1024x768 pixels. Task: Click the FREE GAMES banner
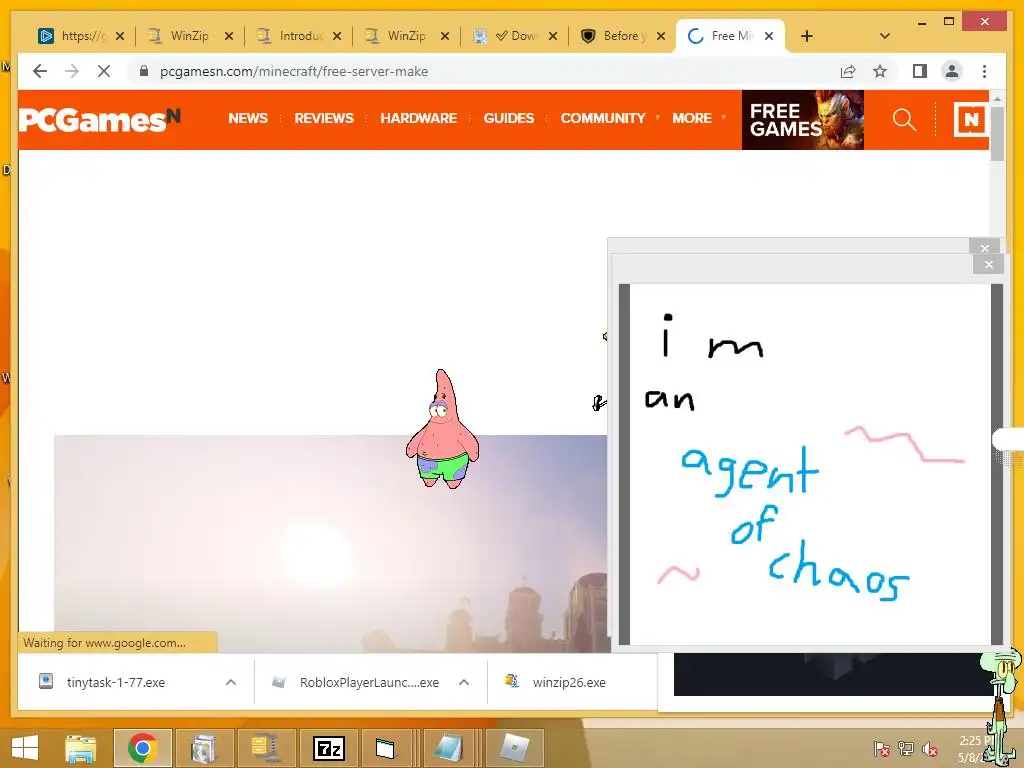803,120
